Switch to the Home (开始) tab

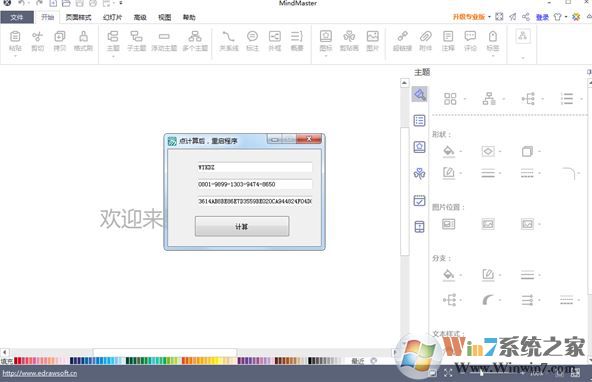pyautogui.click(x=48, y=17)
